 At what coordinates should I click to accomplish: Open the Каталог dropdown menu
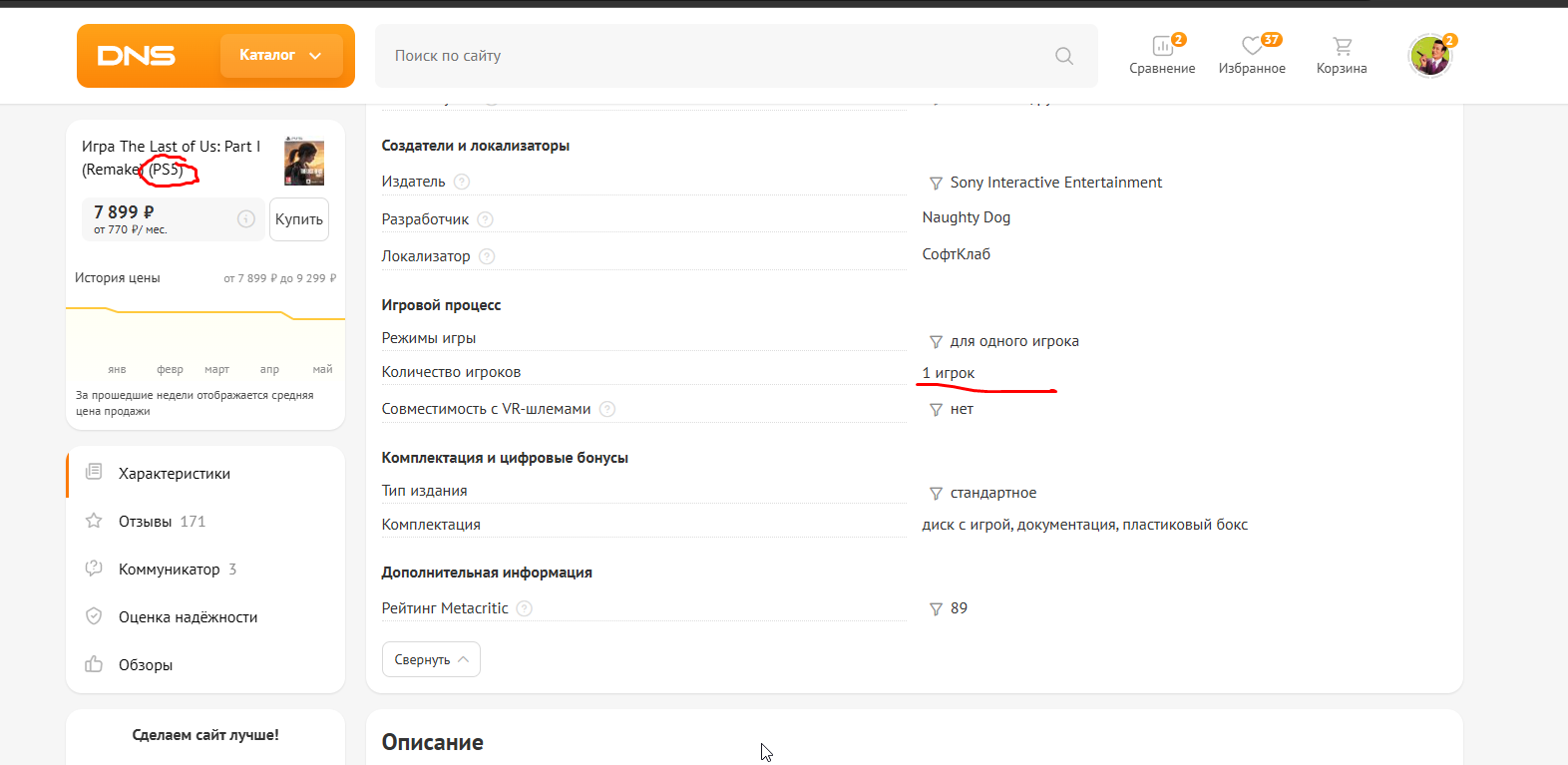click(x=280, y=56)
